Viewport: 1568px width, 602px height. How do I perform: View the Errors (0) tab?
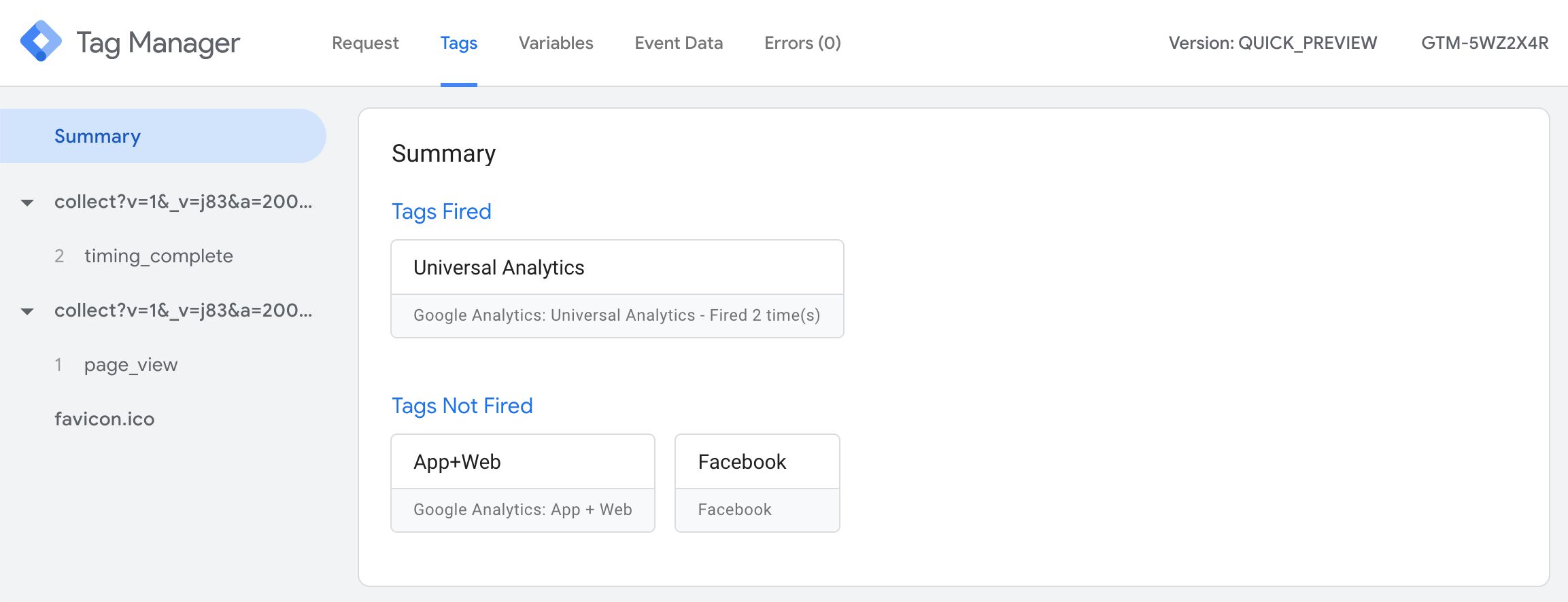tap(802, 43)
